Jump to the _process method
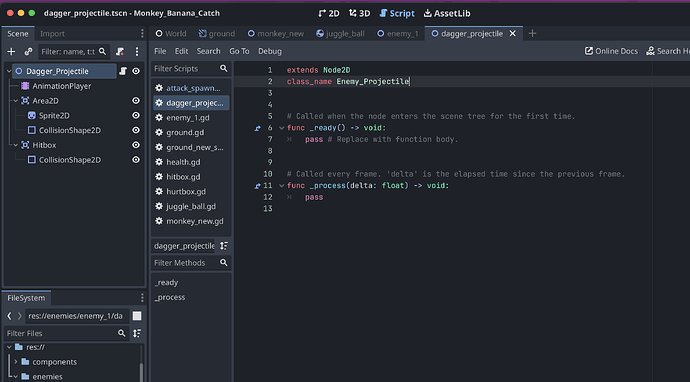Image resolution: width=690 pixels, height=382 pixels. pos(170,297)
